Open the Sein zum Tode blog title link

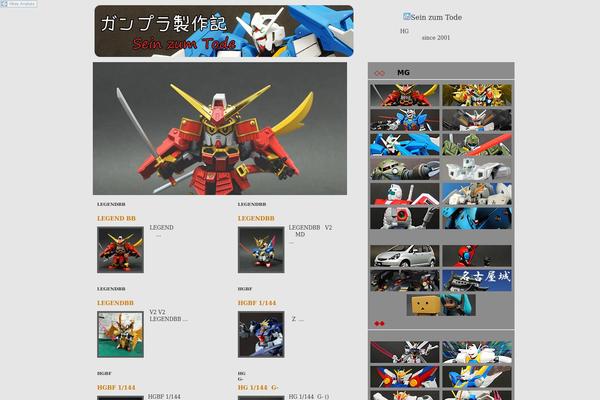(436, 17)
